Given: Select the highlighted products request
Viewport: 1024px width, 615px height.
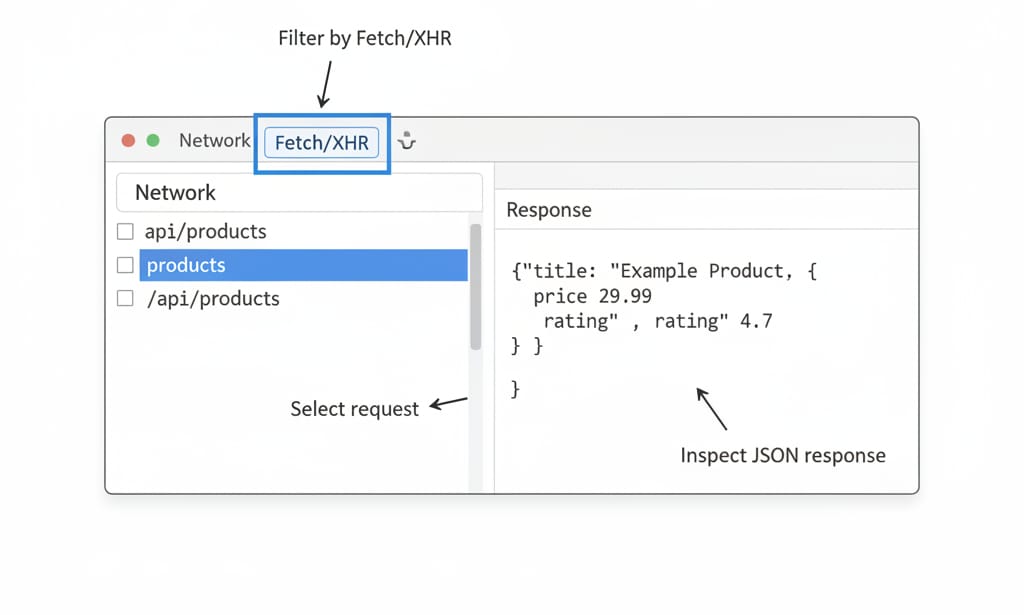Looking at the screenshot, I should click(x=302, y=265).
